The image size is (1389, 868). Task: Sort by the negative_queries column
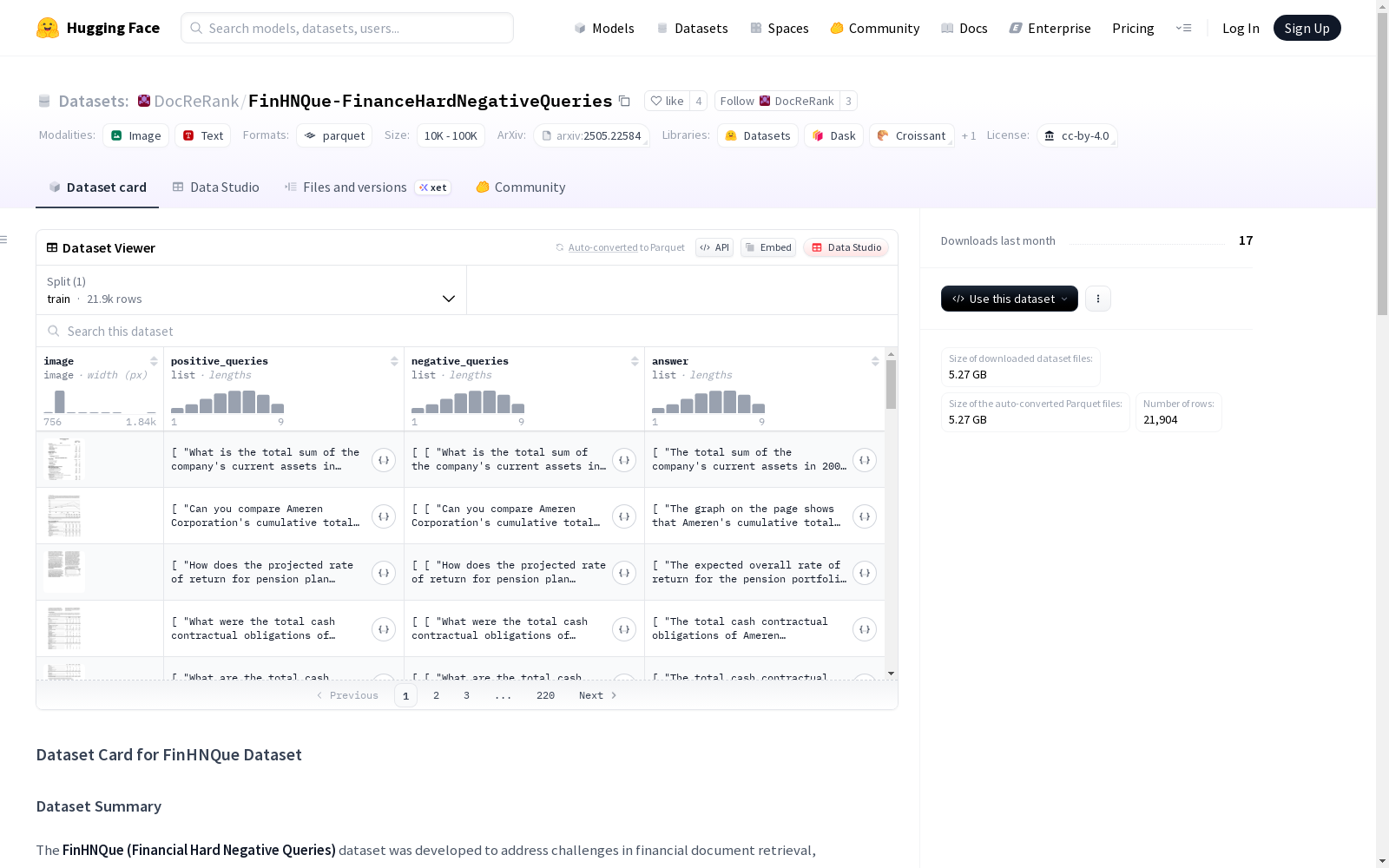tap(635, 361)
